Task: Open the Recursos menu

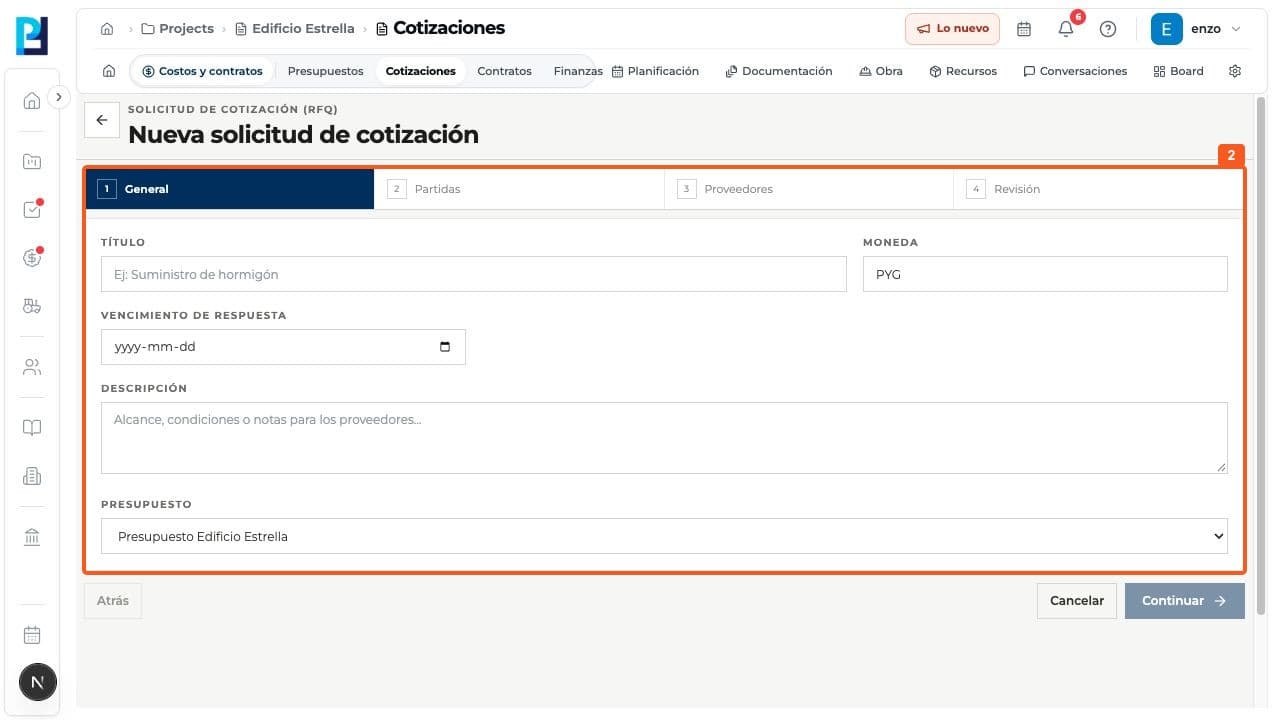Action: coord(963,71)
